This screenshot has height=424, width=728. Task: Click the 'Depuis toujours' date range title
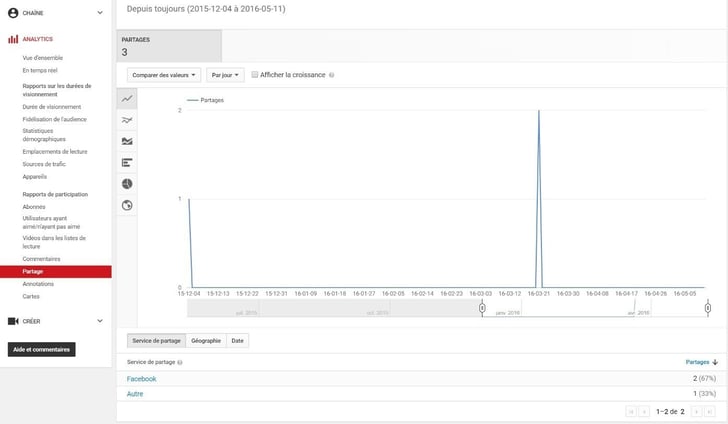pos(206,9)
